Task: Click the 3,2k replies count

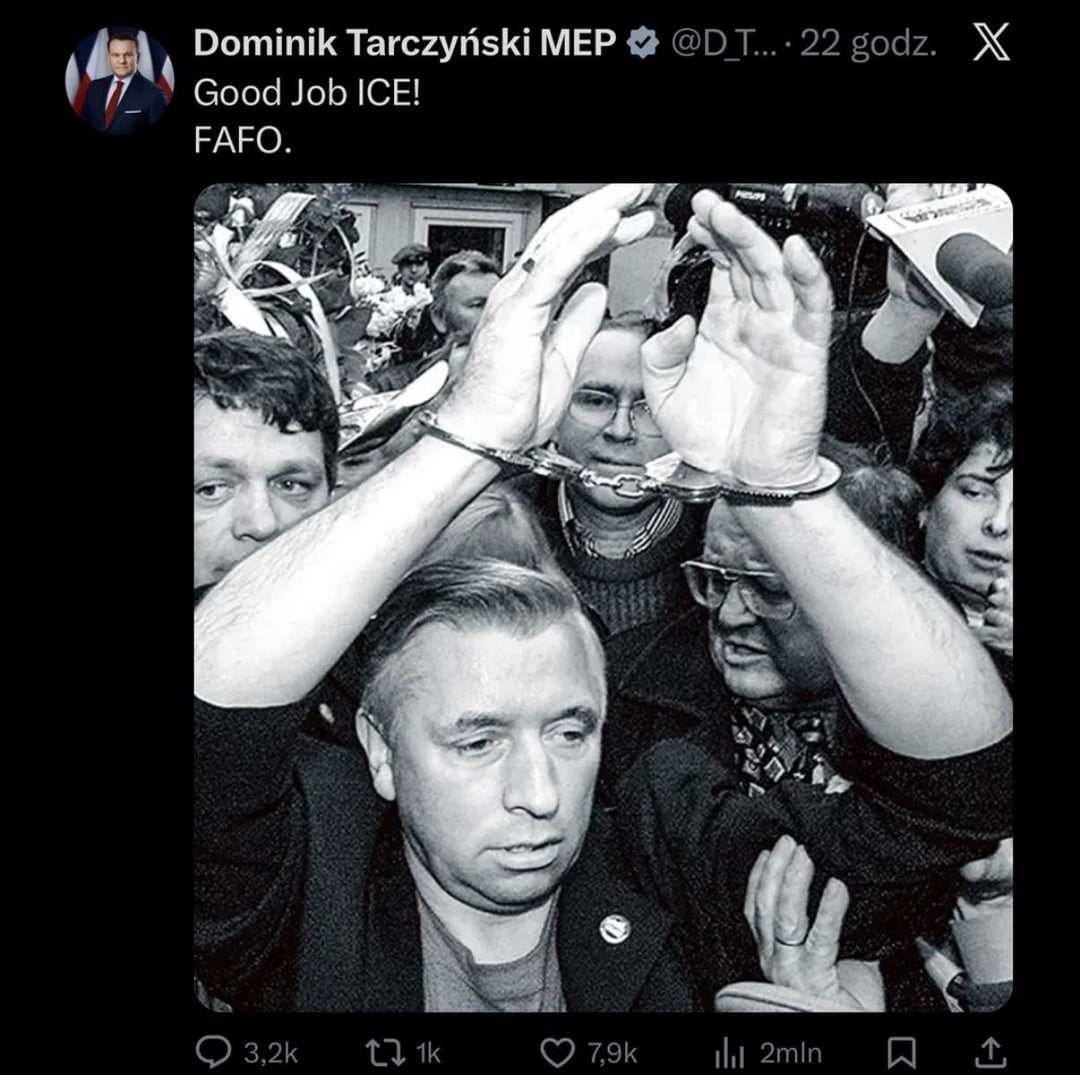Action: point(271,1053)
